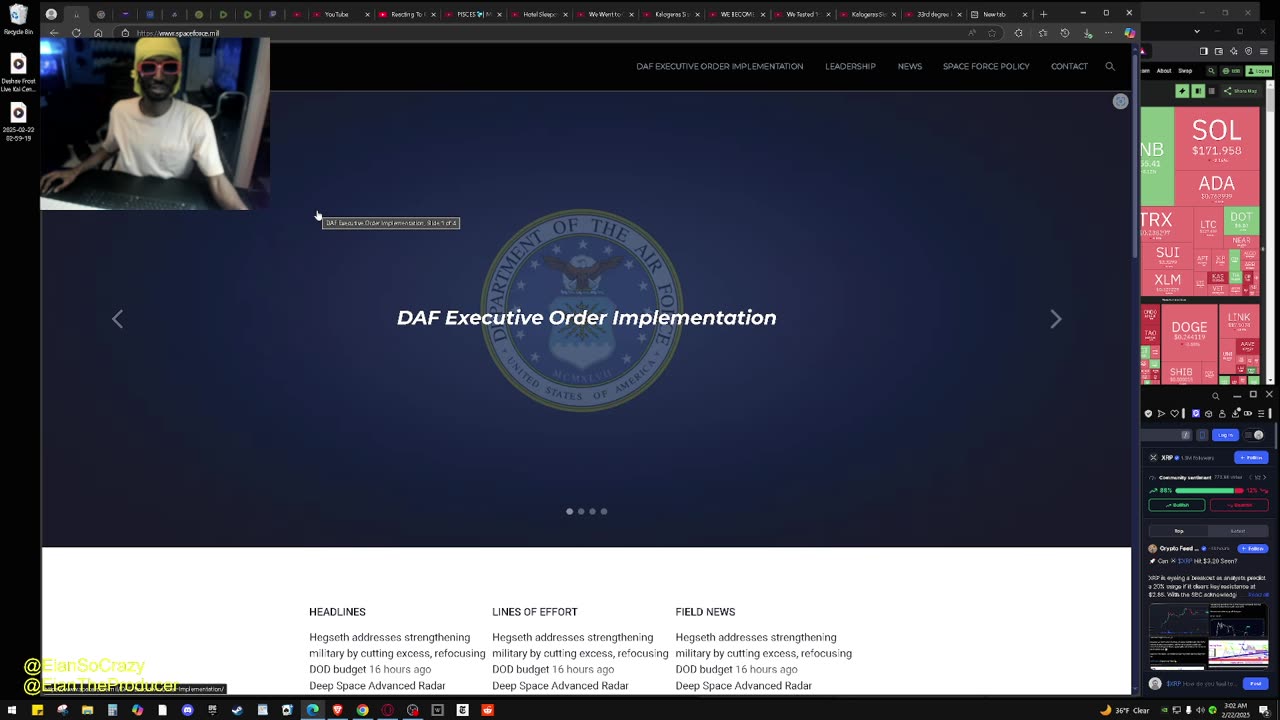1280x720 pixels.
Task: Select third carousel slide dot
Action: [x=592, y=511]
